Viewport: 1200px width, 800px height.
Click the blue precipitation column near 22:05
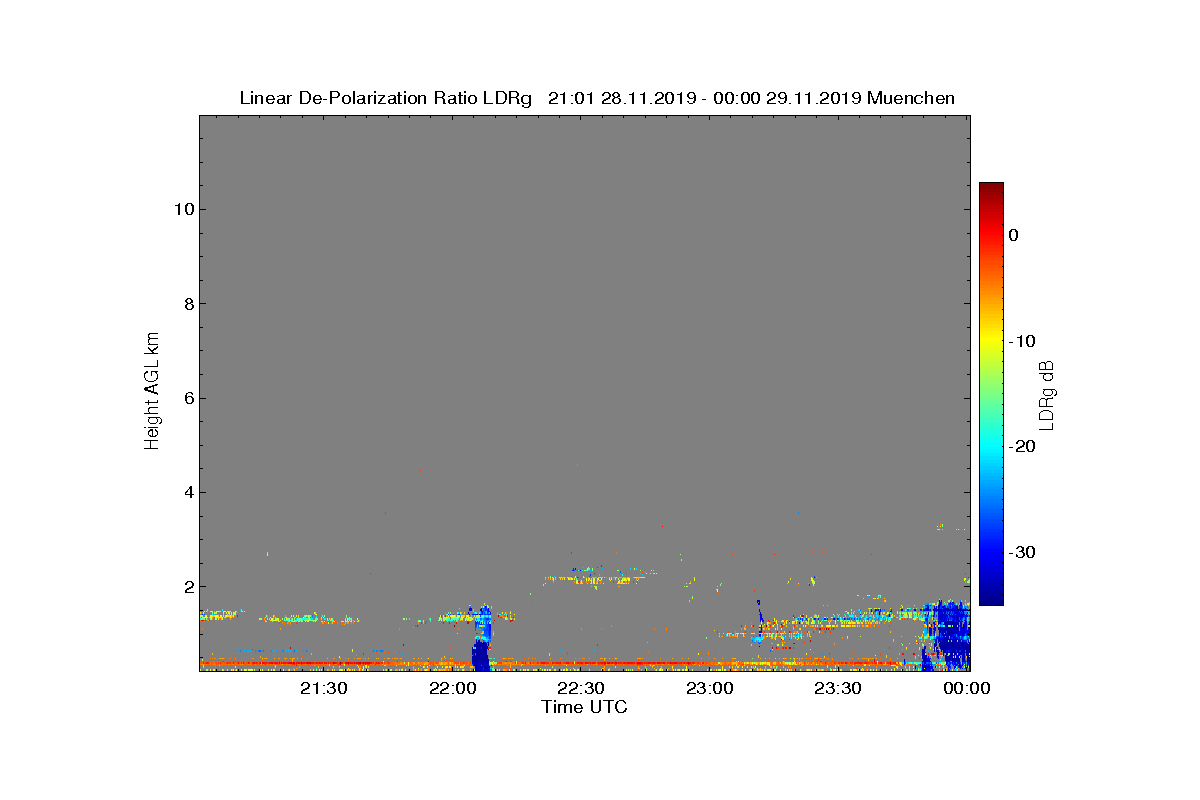pos(482,640)
